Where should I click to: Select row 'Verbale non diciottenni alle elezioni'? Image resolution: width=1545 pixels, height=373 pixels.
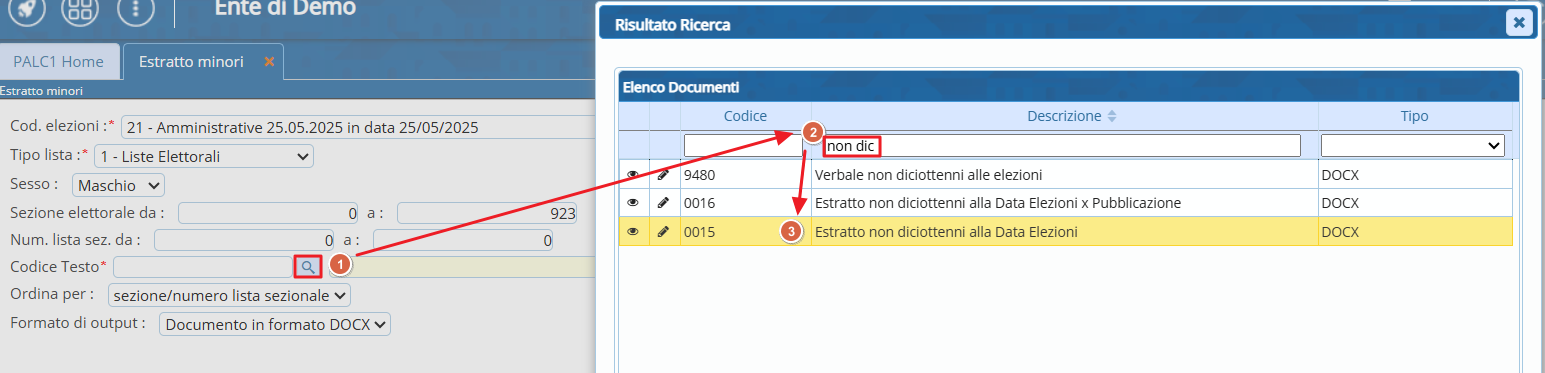1065,174
